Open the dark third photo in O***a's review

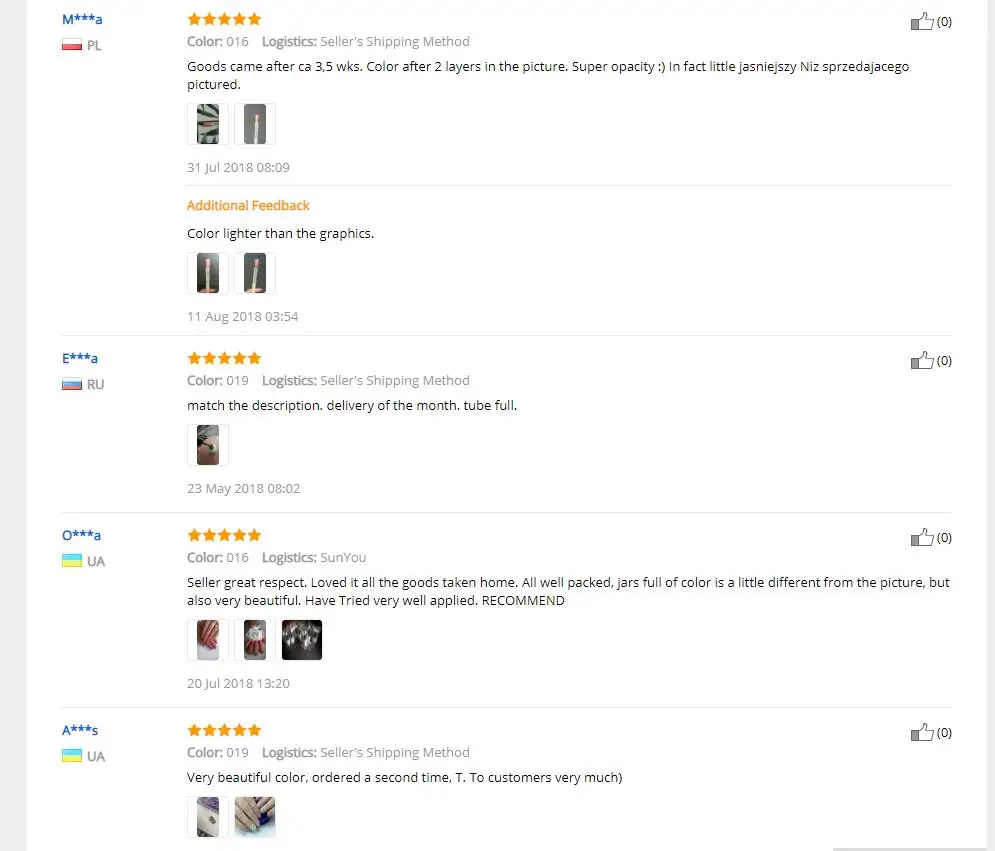click(x=301, y=640)
